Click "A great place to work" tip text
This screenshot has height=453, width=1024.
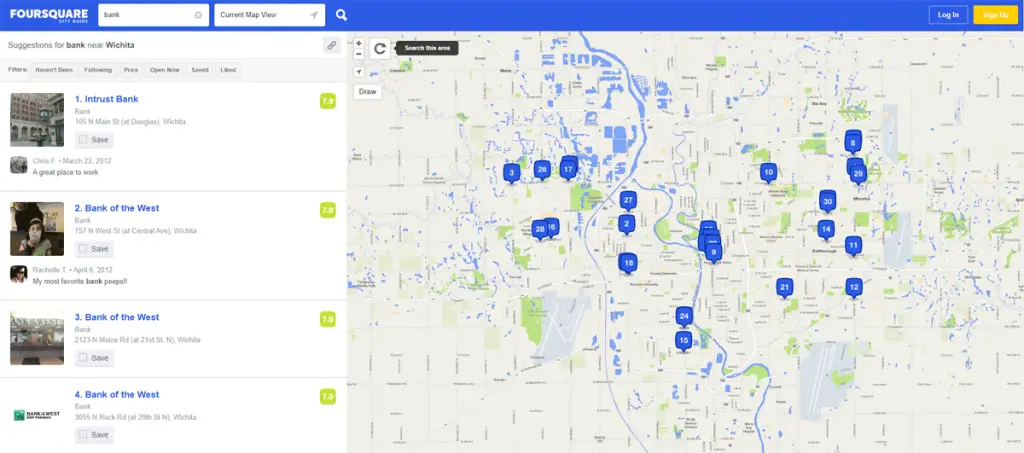tap(65, 172)
